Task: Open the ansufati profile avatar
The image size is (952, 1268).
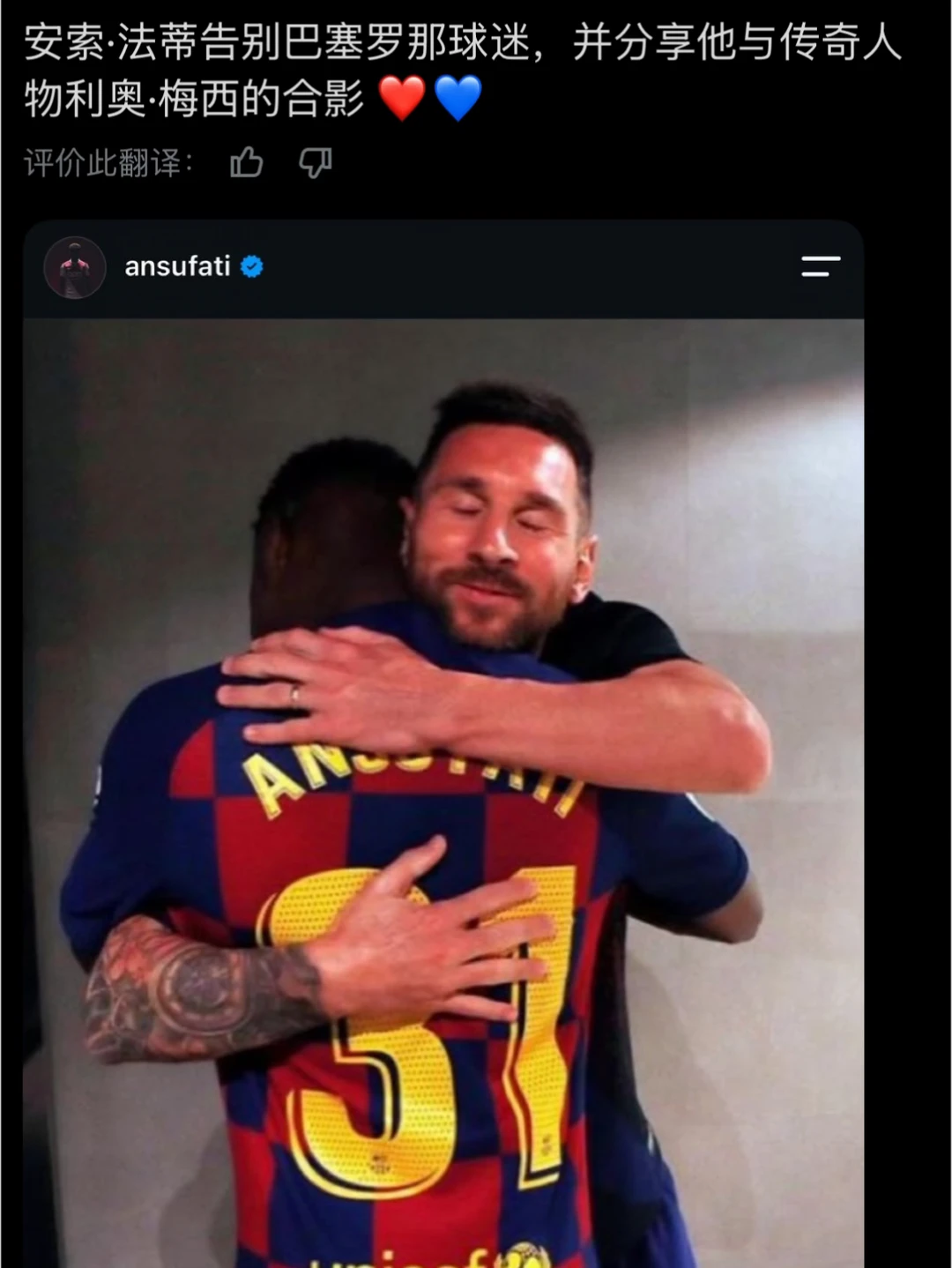Action: point(75,267)
